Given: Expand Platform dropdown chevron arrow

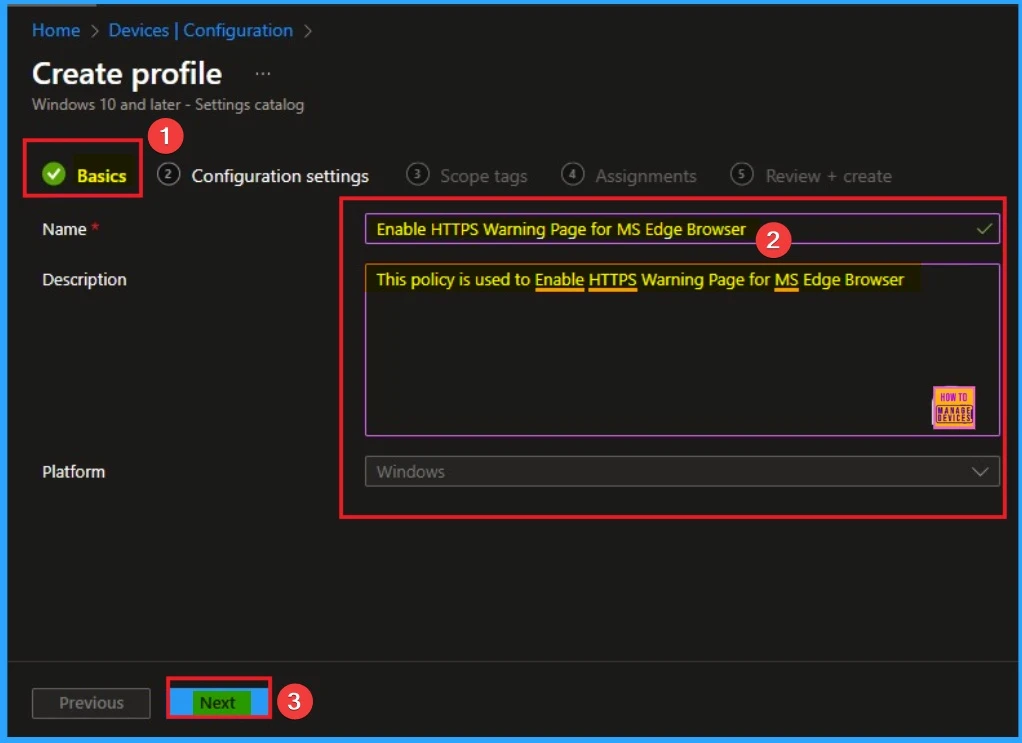Looking at the screenshot, I should [980, 471].
